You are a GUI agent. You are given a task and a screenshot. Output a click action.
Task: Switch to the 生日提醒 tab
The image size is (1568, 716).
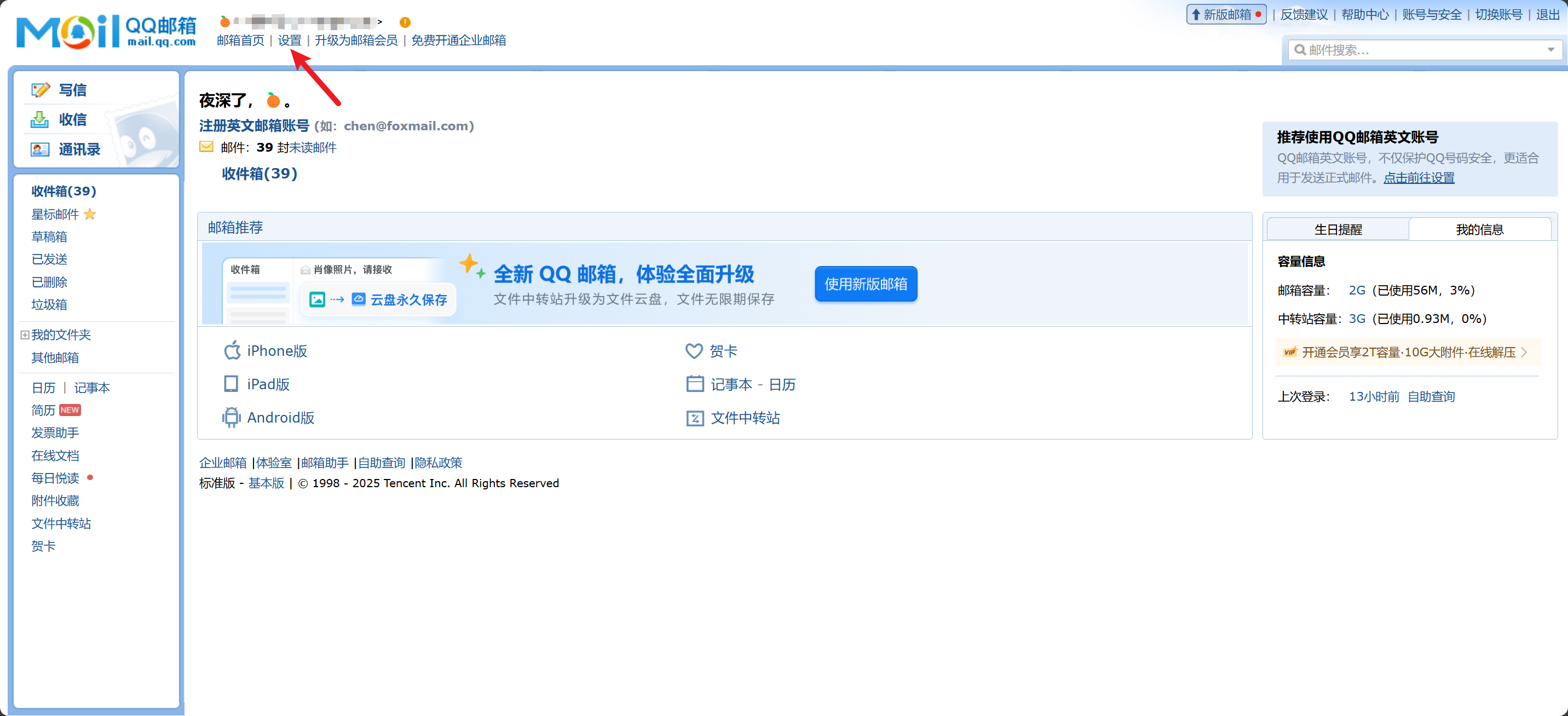(x=1338, y=229)
